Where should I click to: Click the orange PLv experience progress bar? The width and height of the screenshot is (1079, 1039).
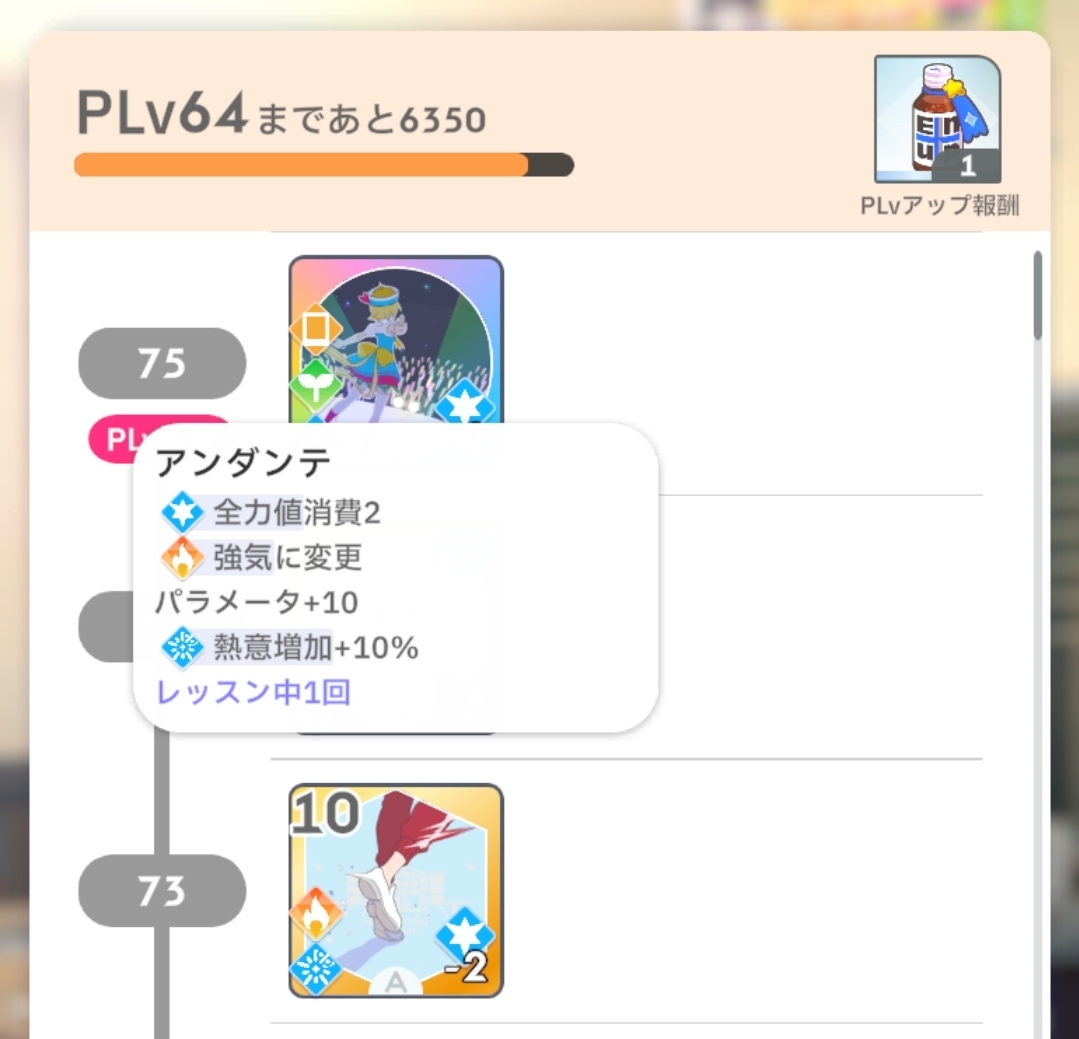pos(323,165)
